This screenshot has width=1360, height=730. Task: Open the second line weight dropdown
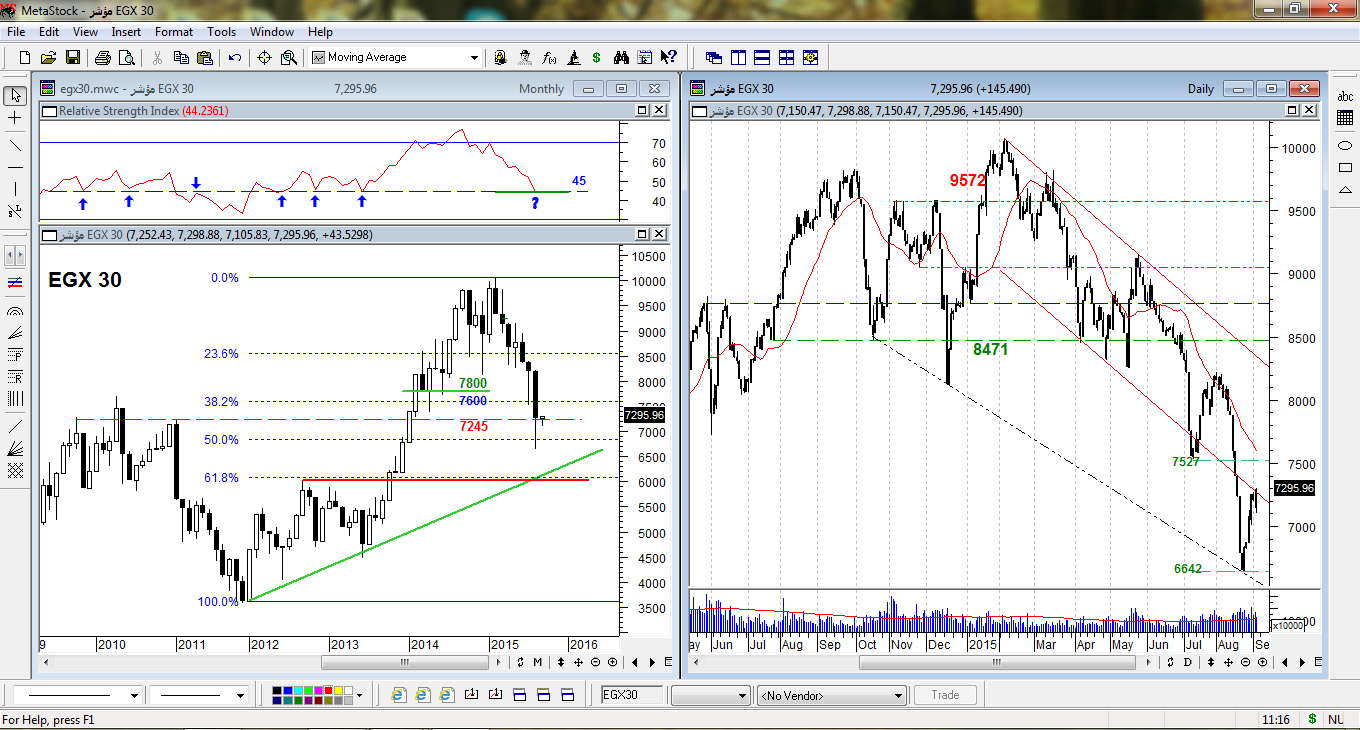(242, 695)
